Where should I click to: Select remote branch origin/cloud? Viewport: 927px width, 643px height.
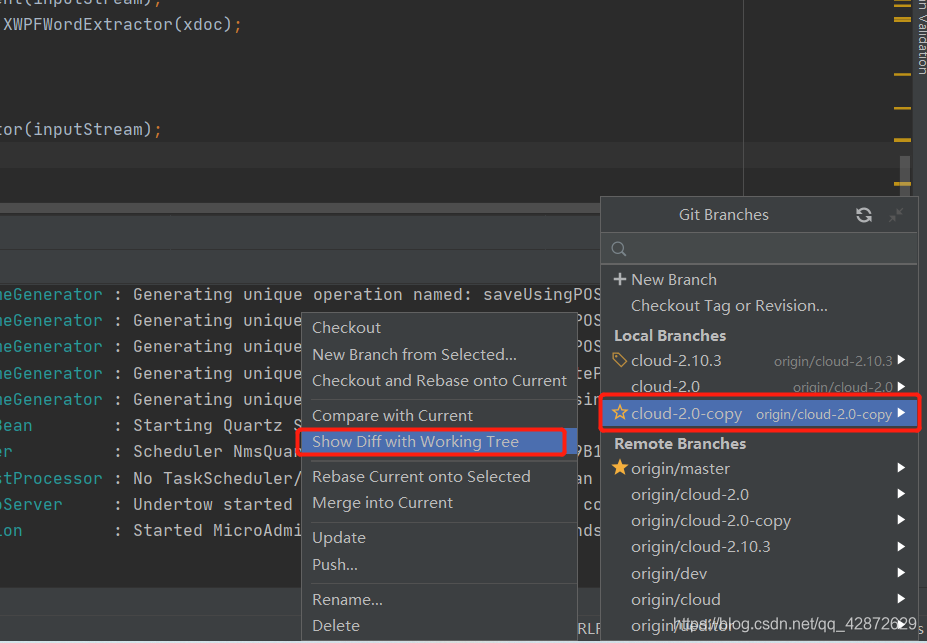click(759, 599)
